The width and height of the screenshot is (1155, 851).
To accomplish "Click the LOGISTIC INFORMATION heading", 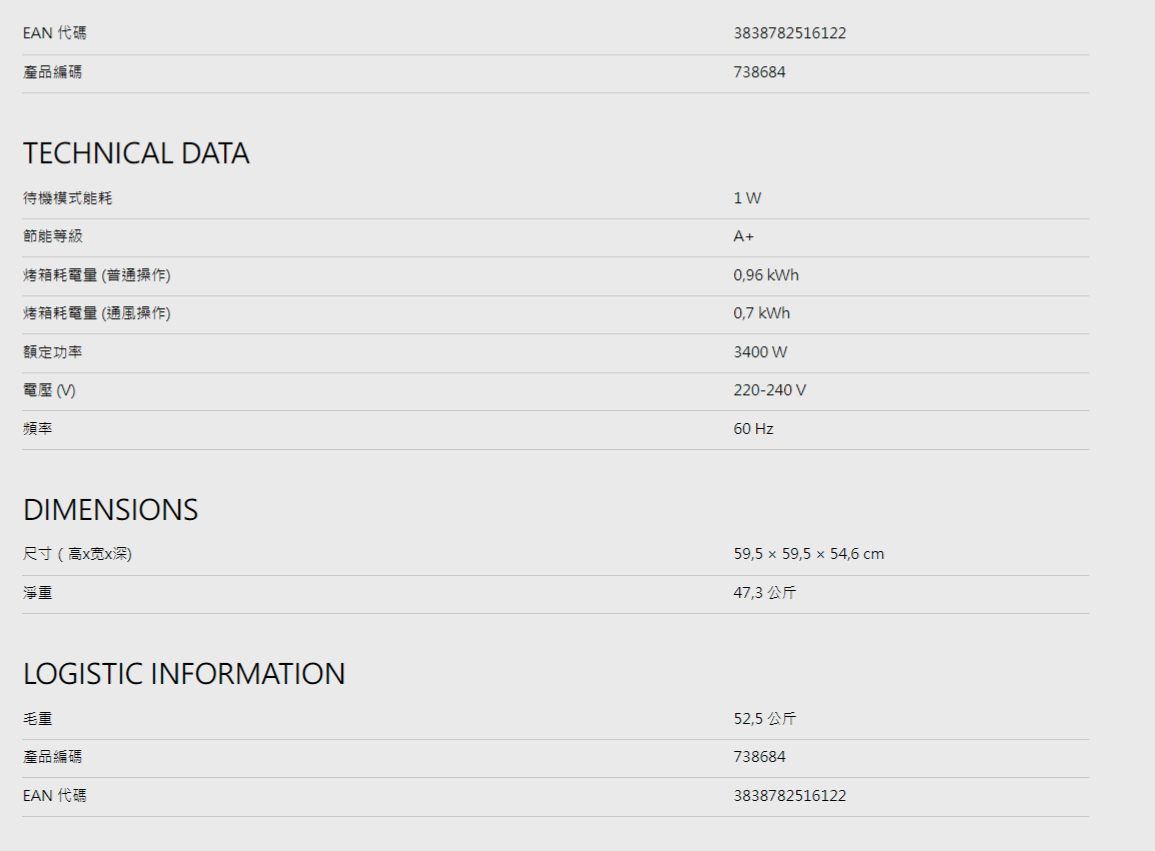I will coord(184,674).
